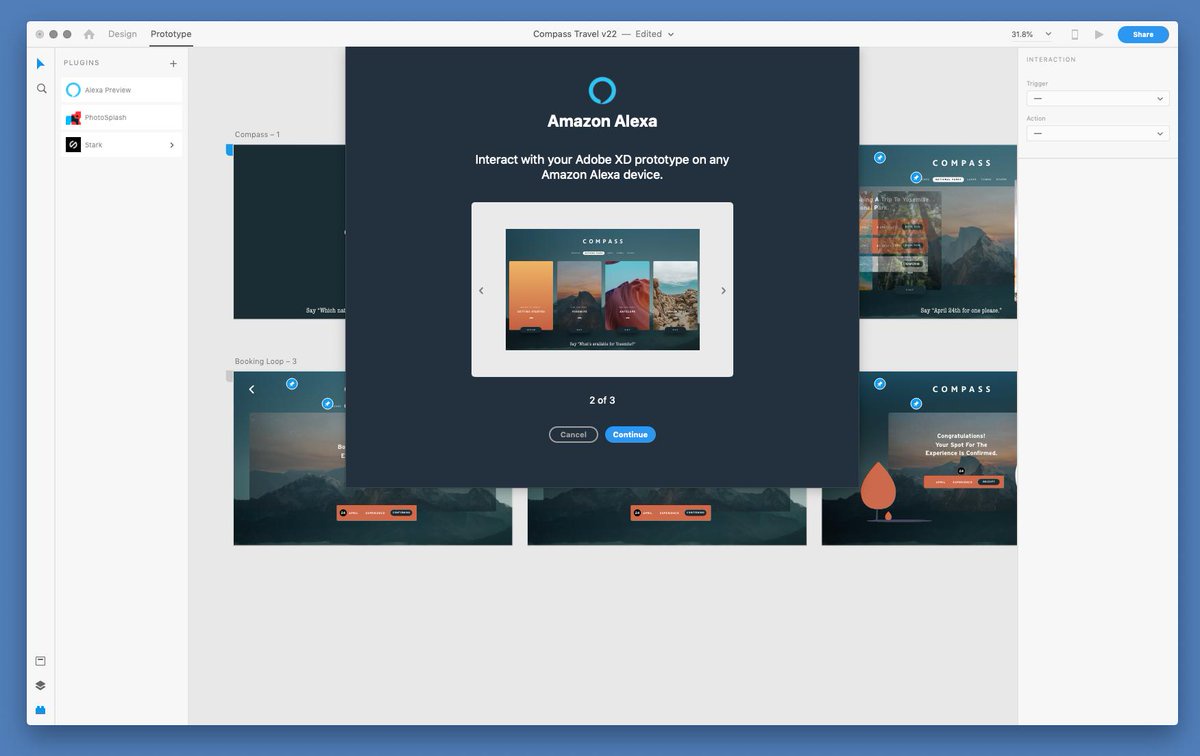Open the Assets panel icon
This screenshot has width=1200, height=756.
pos(41,661)
